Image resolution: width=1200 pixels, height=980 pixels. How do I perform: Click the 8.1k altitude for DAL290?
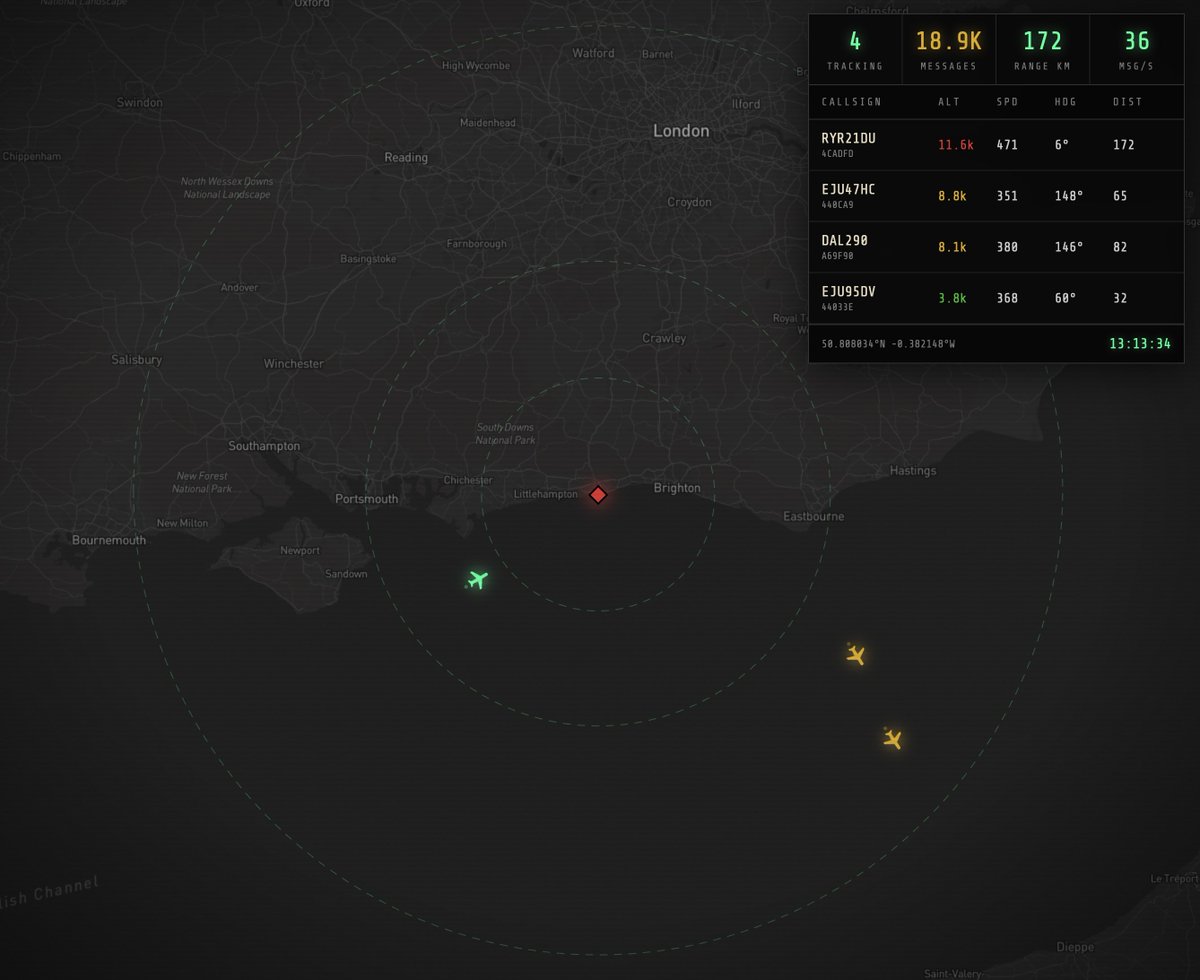coord(952,247)
